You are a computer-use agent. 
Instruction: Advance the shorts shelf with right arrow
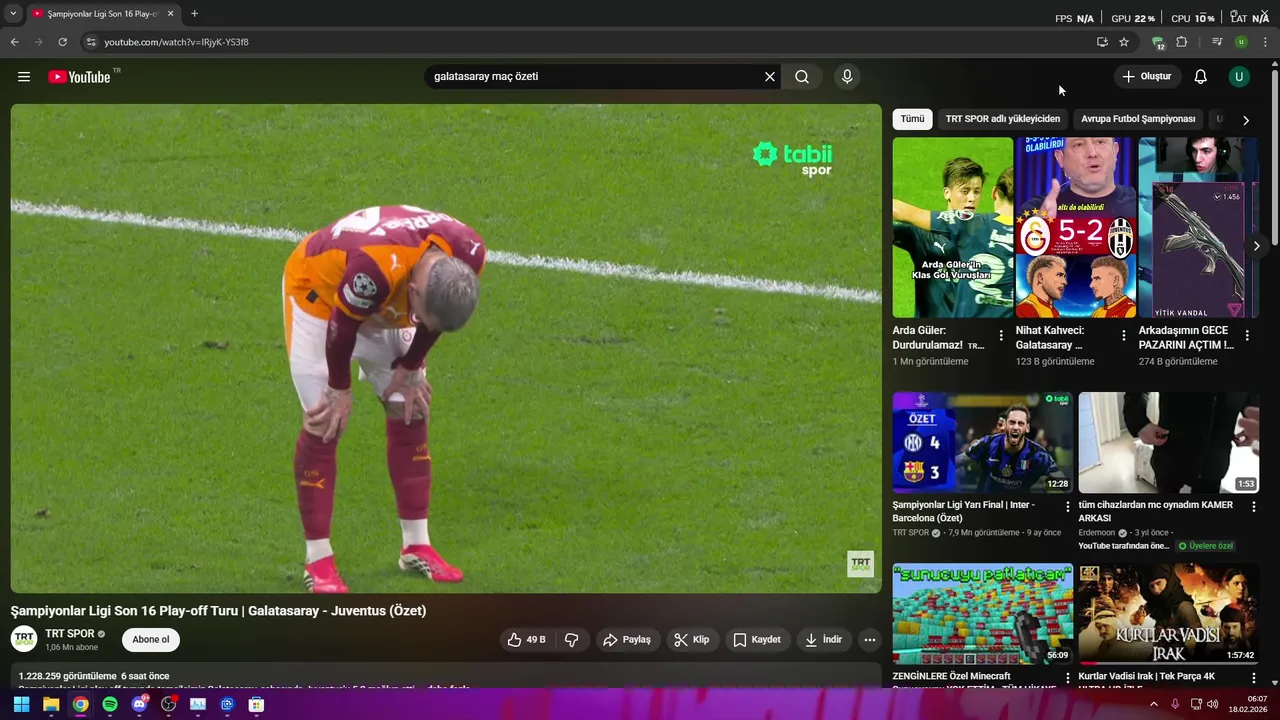click(x=1257, y=246)
